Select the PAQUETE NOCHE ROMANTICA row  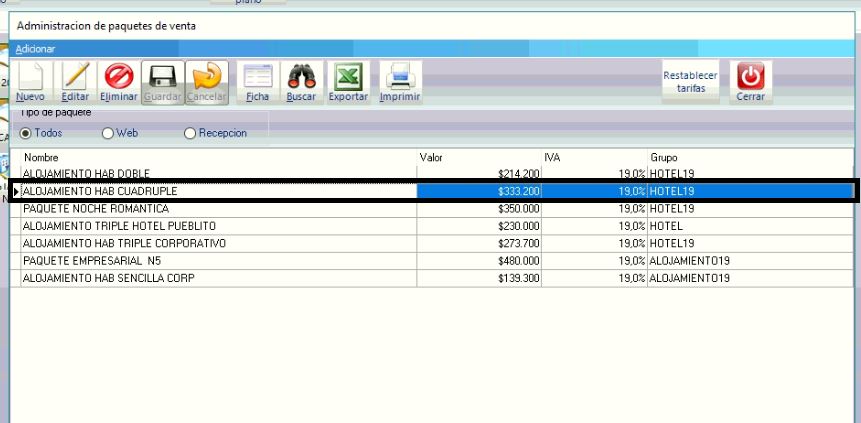click(96, 209)
